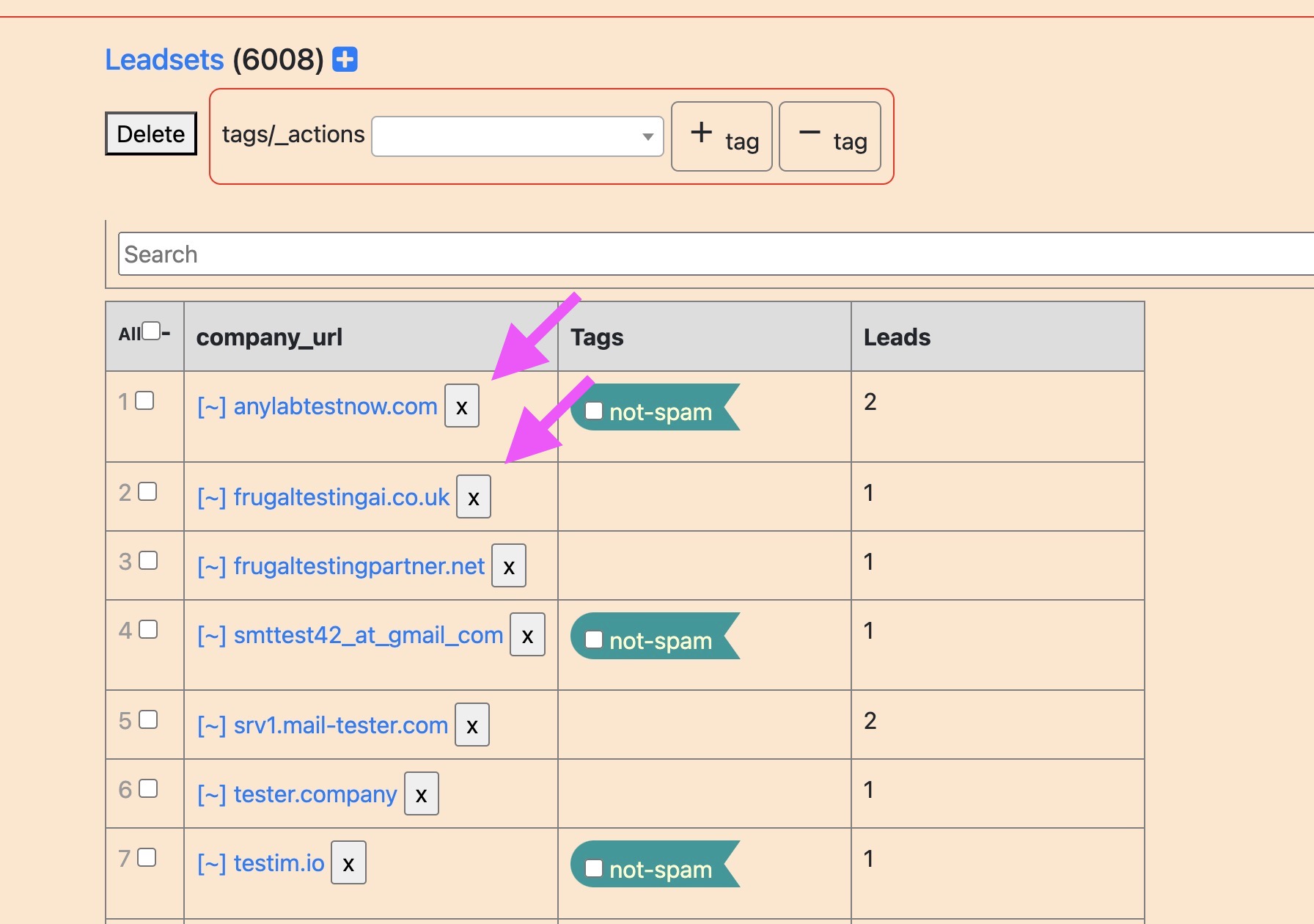Click the Delete button
Viewport: 1314px width, 924px height.
[x=151, y=133]
